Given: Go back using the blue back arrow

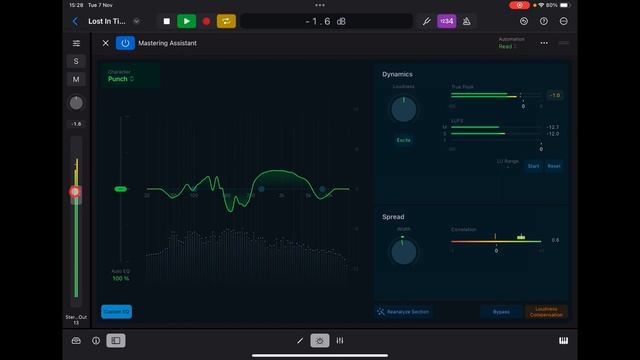Looking at the screenshot, I should [75, 21].
